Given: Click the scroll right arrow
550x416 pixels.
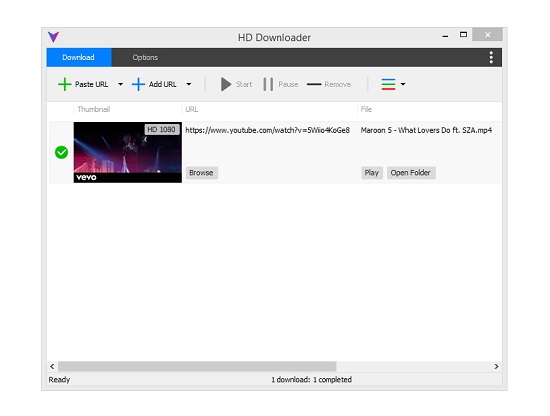Looking at the screenshot, I should click(x=496, y=366).
